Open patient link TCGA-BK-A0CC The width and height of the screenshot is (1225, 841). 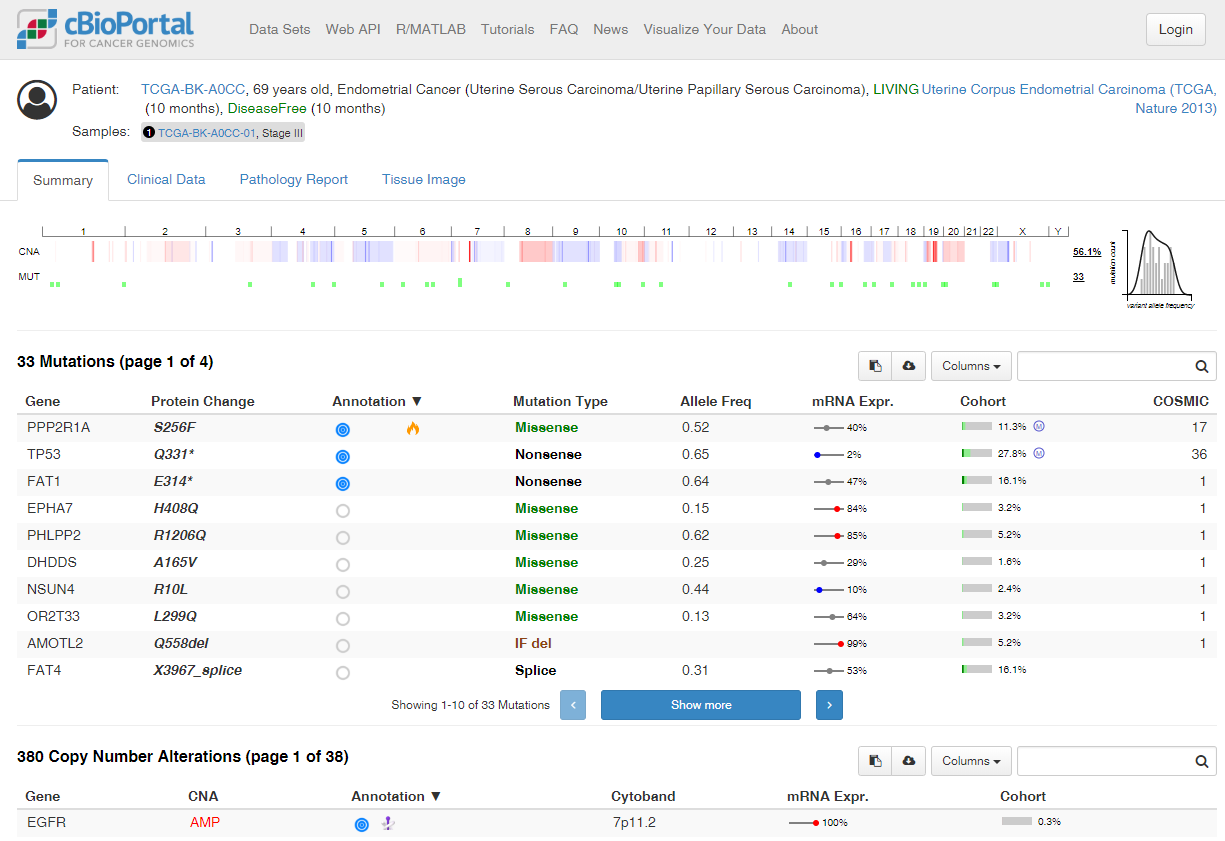(193, 89)
